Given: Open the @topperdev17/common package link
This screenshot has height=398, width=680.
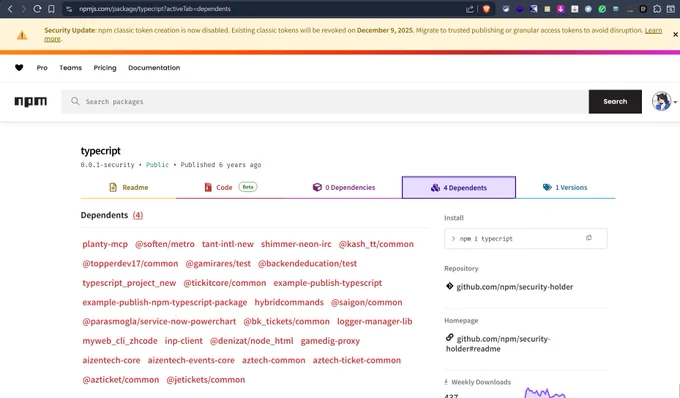Looking at the screenshot, I should (130, 264).
